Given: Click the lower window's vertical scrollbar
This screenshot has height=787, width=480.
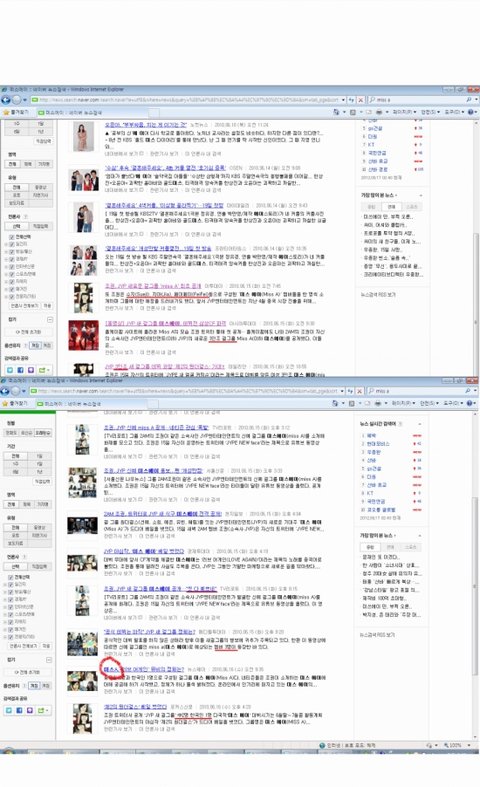Looking at the screenshot, I should point(475,577).
